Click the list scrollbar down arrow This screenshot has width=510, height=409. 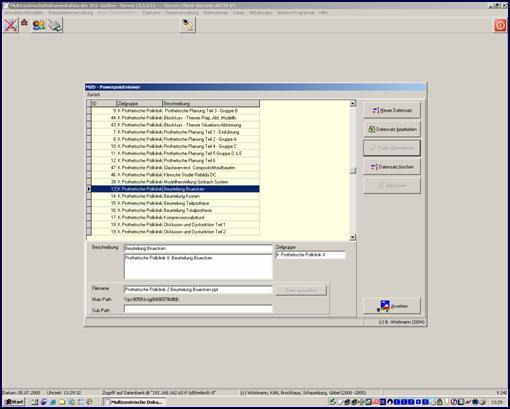(353, 237)
